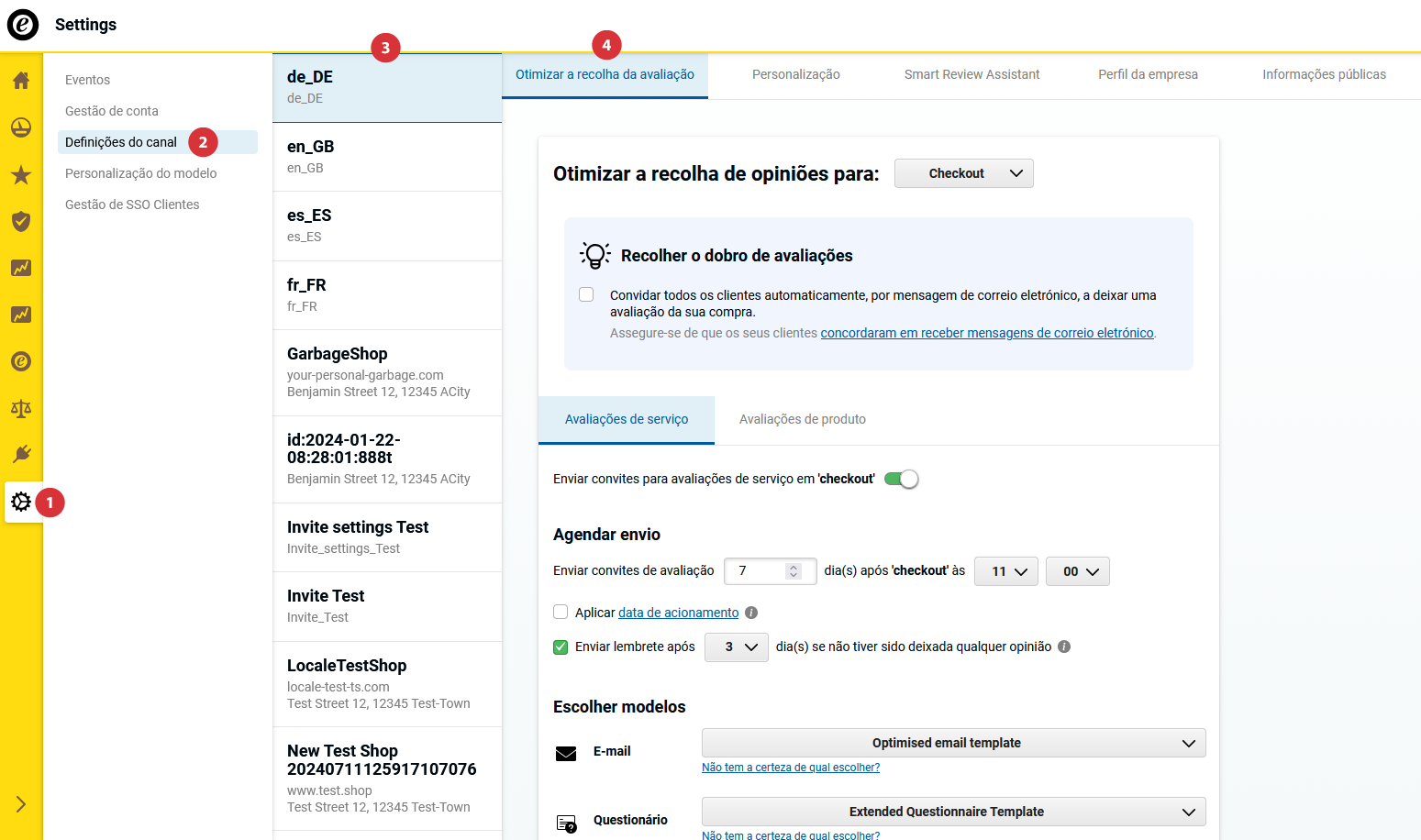1421x840 pixels.
Task: Click info icon beside data de acionamento
Action: click(x=751, y=613)
